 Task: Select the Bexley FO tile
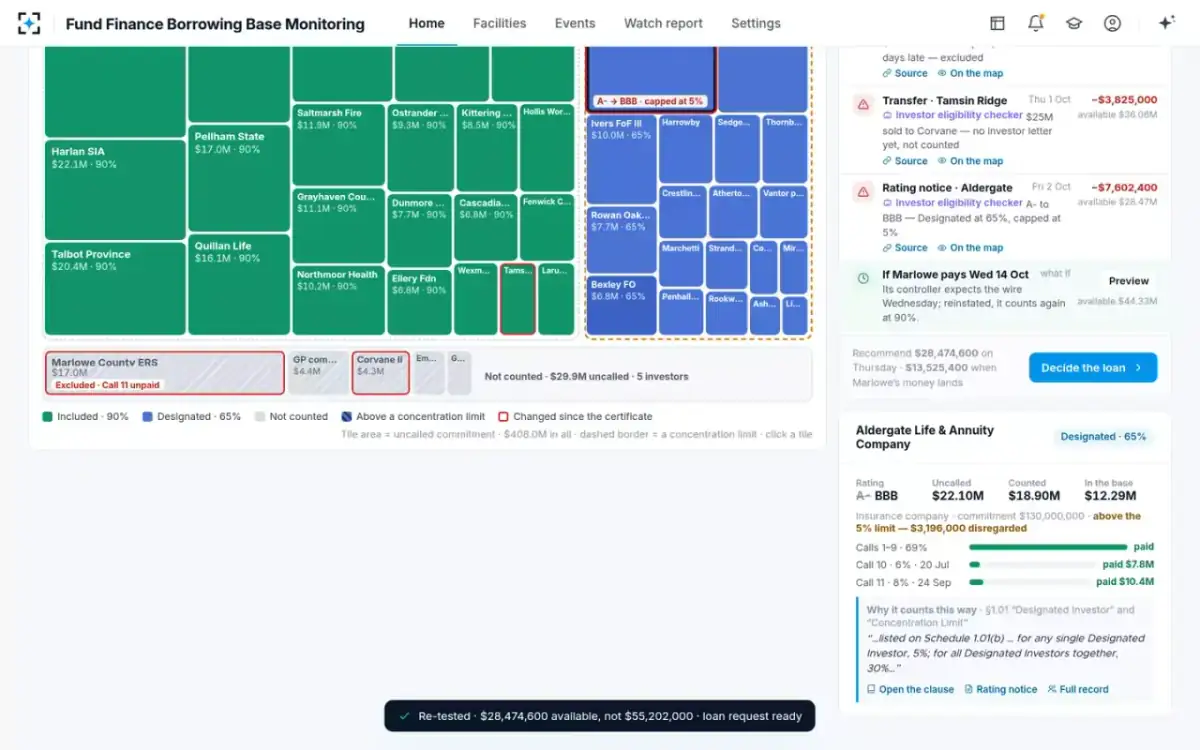[621, 306]
